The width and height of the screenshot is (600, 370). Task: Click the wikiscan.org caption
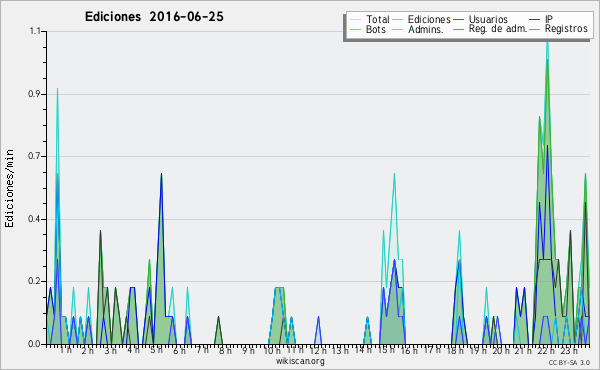tap(300, 361)
